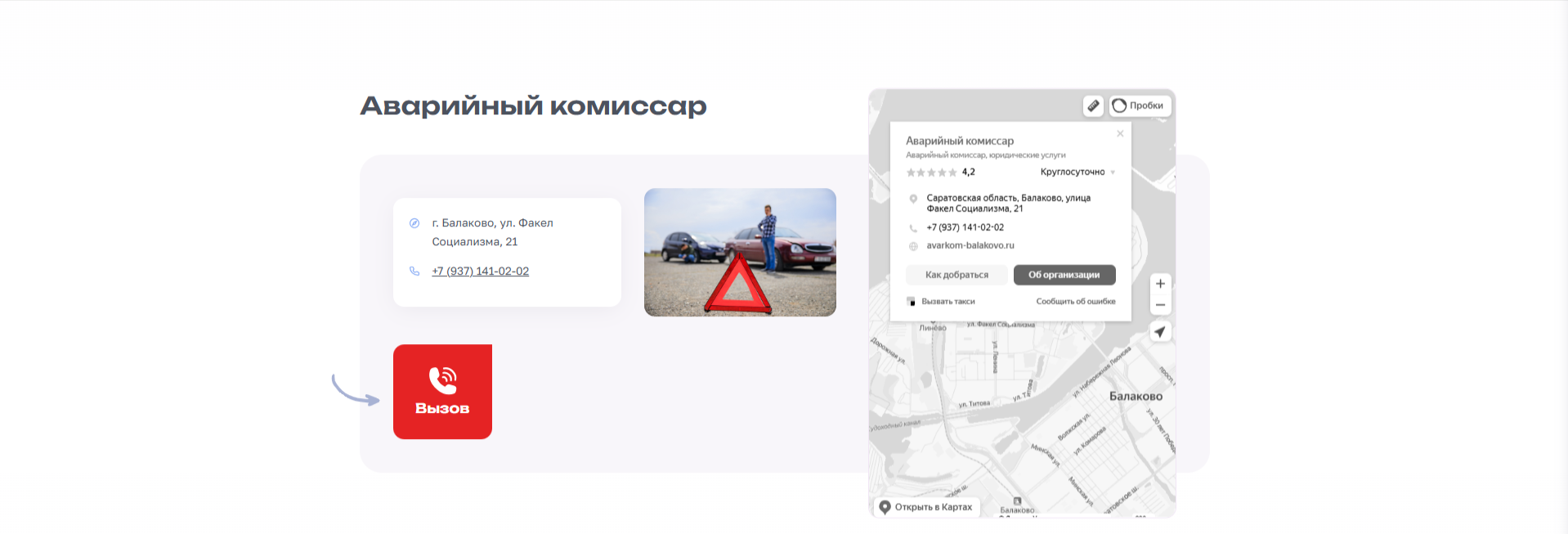The image size is (1568, 534).
Task: Click the Вызвать такси link
Action: tap(948, 302)
